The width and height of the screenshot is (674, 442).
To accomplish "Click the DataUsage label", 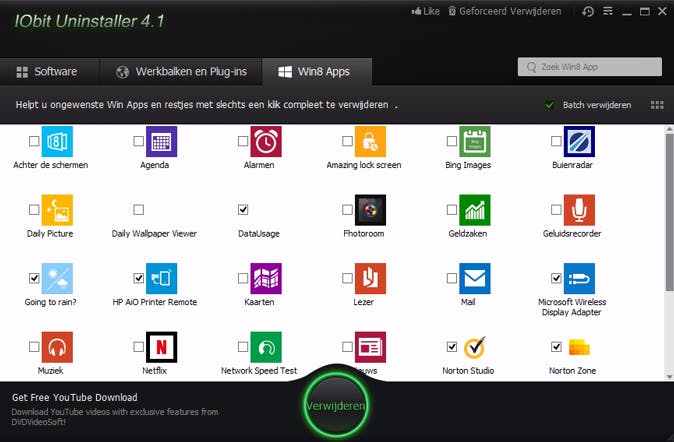I will 259,233.
